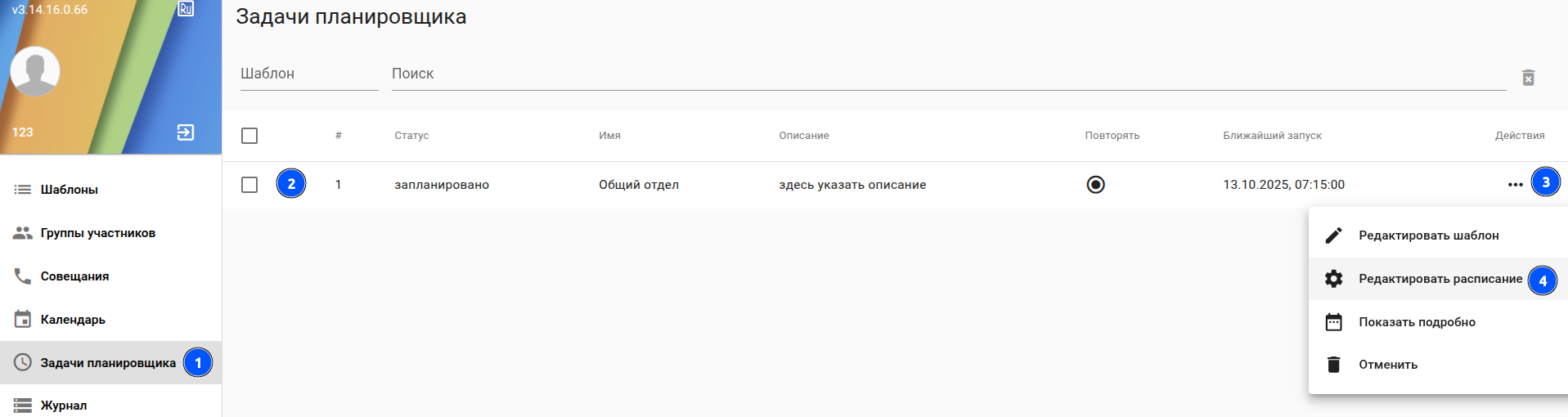Viewport: 1568px width, 417px height.
Task: Choose Показать подробно from context menu
Action: point(1417,322)
